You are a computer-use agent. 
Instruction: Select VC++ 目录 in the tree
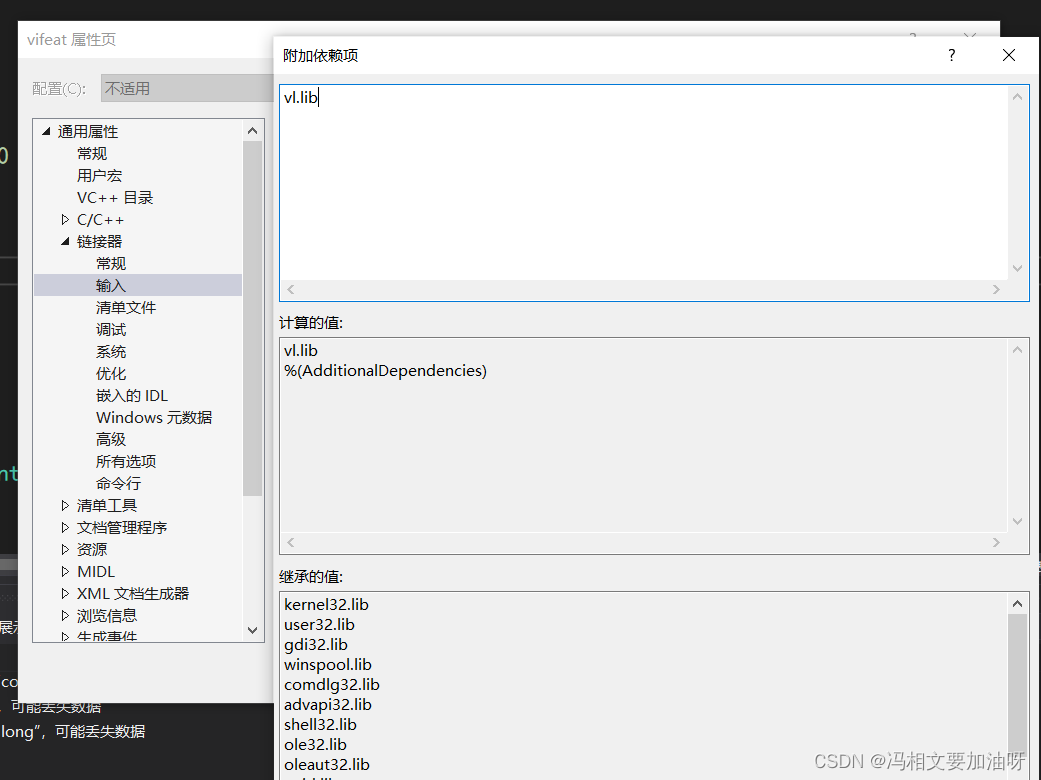115,197
